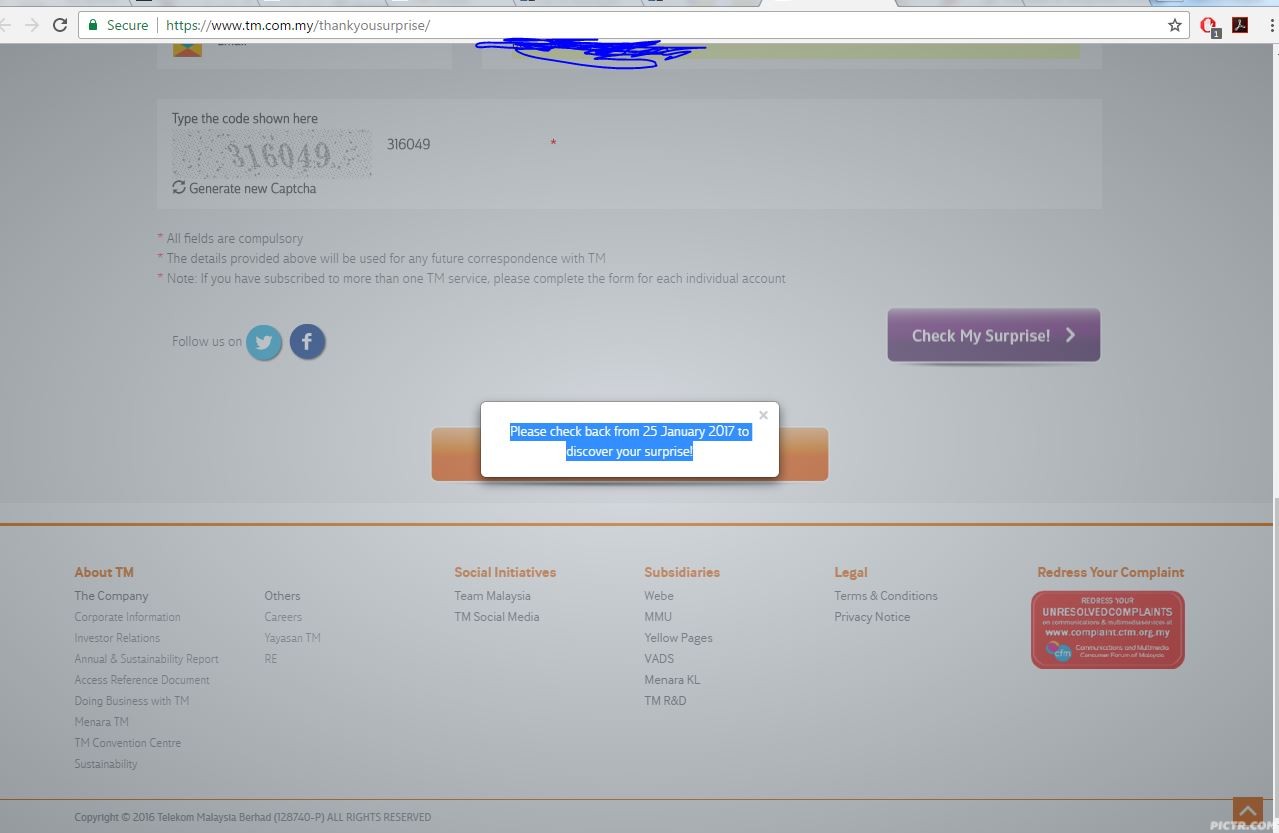Viewport: 1279px width, 833px height.
Task: Open the Privacy Notice link
Action: click(872, 617)
